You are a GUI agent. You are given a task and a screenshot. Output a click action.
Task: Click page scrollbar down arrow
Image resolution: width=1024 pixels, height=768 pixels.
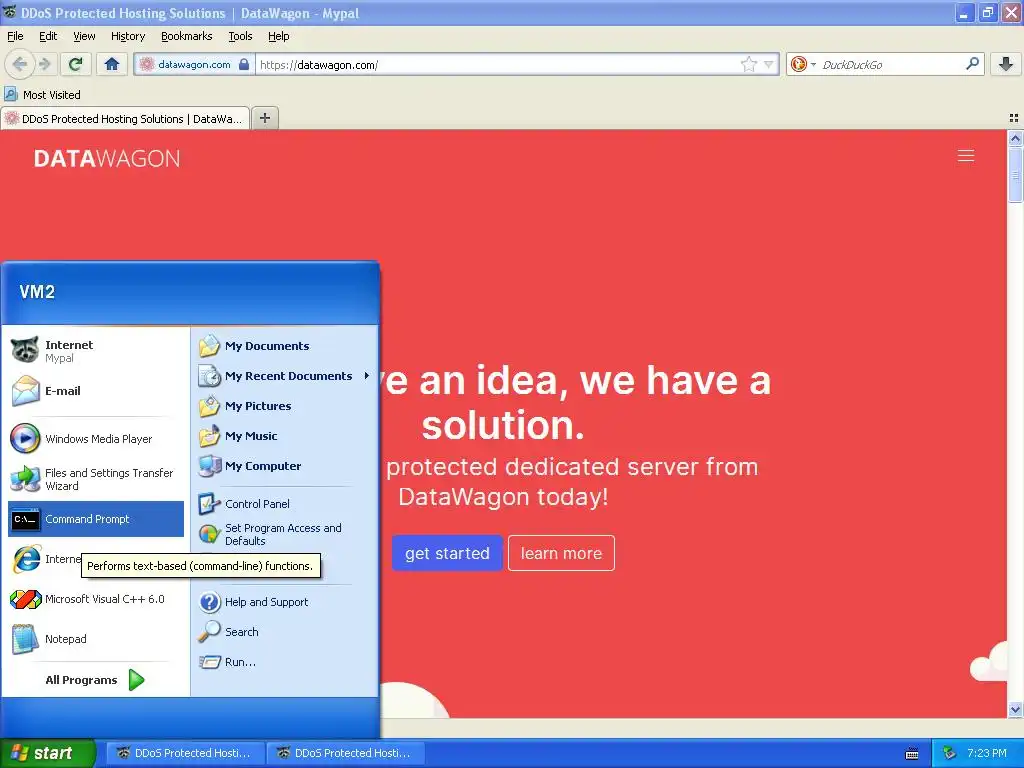1015,709
